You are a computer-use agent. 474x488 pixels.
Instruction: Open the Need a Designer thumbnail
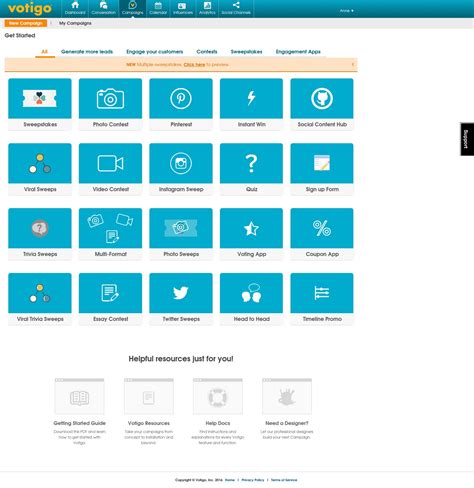tap(287, 396)
